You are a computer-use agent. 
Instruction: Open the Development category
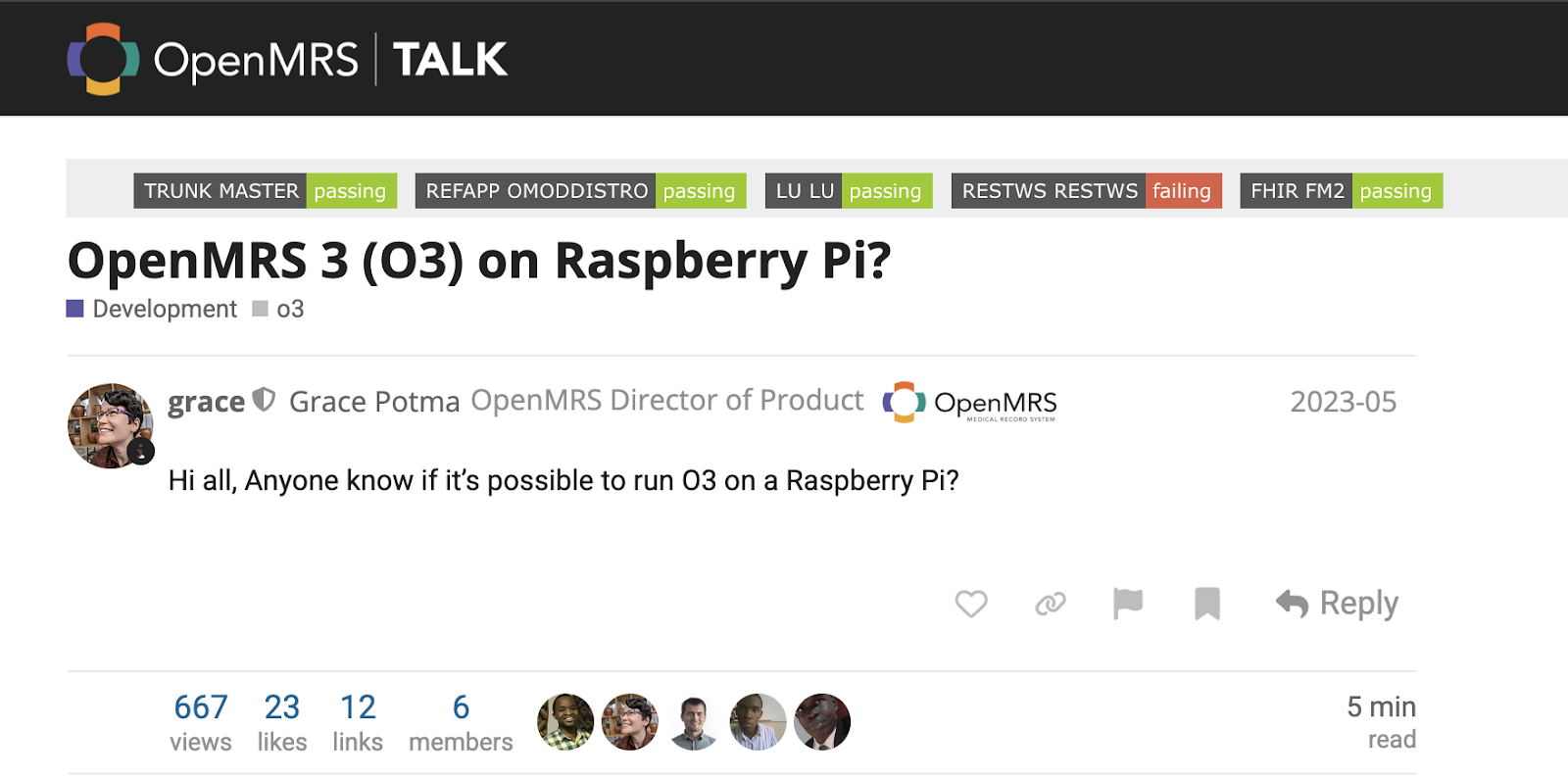[x=164, y=310]
